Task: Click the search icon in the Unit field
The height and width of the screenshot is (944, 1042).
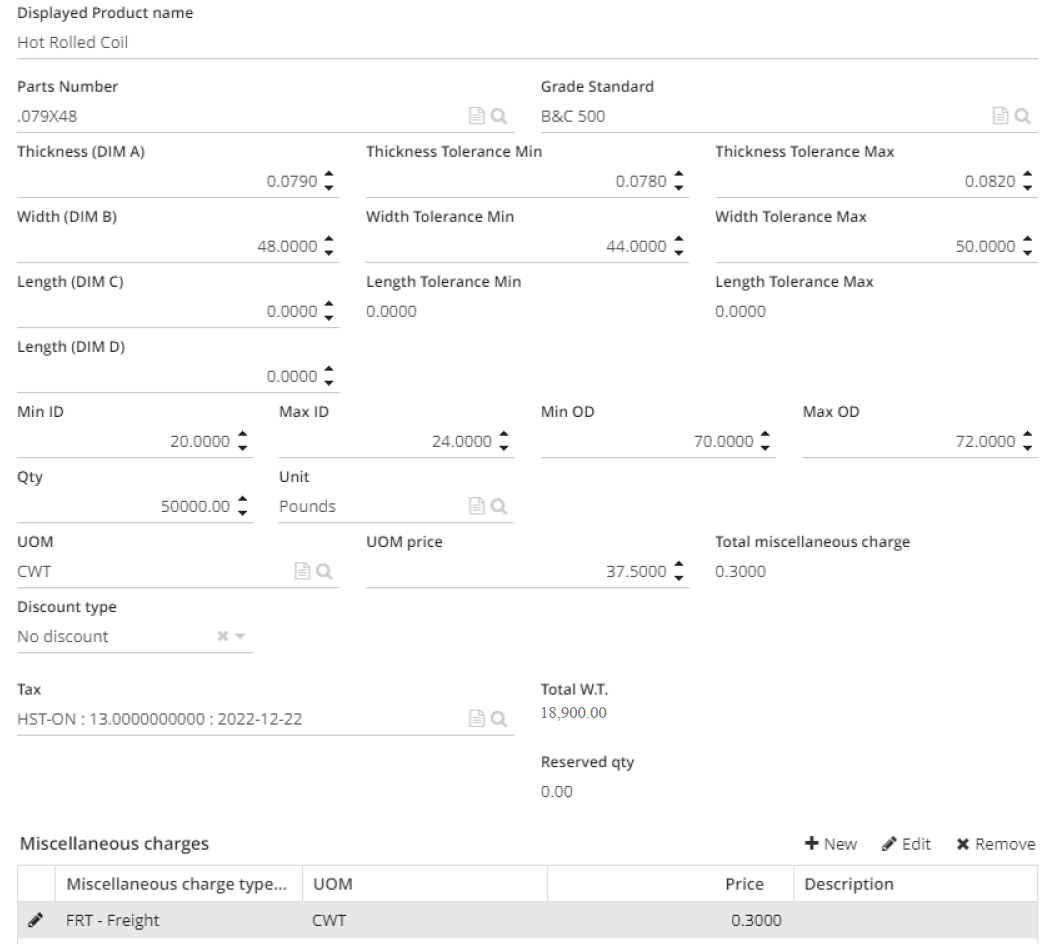Action: tap(497, 506)
